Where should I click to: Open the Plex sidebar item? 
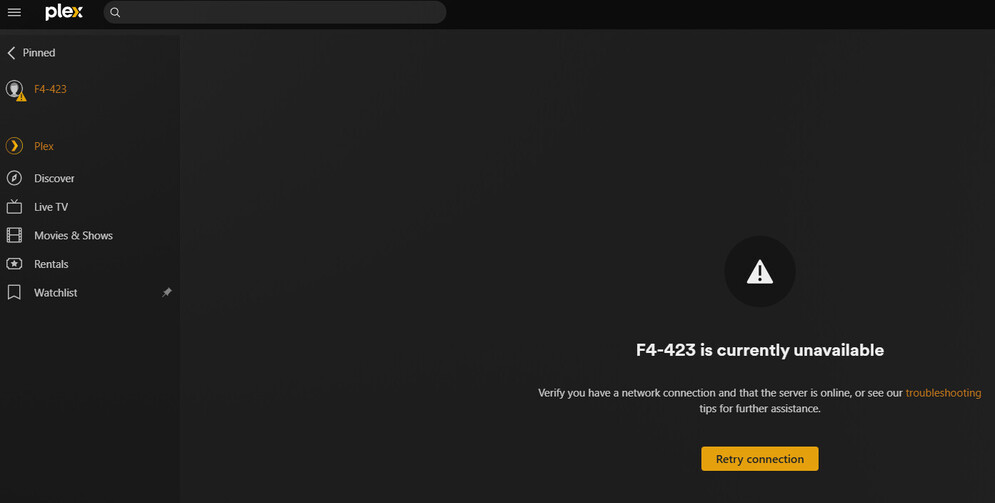[x=44, y=146]
